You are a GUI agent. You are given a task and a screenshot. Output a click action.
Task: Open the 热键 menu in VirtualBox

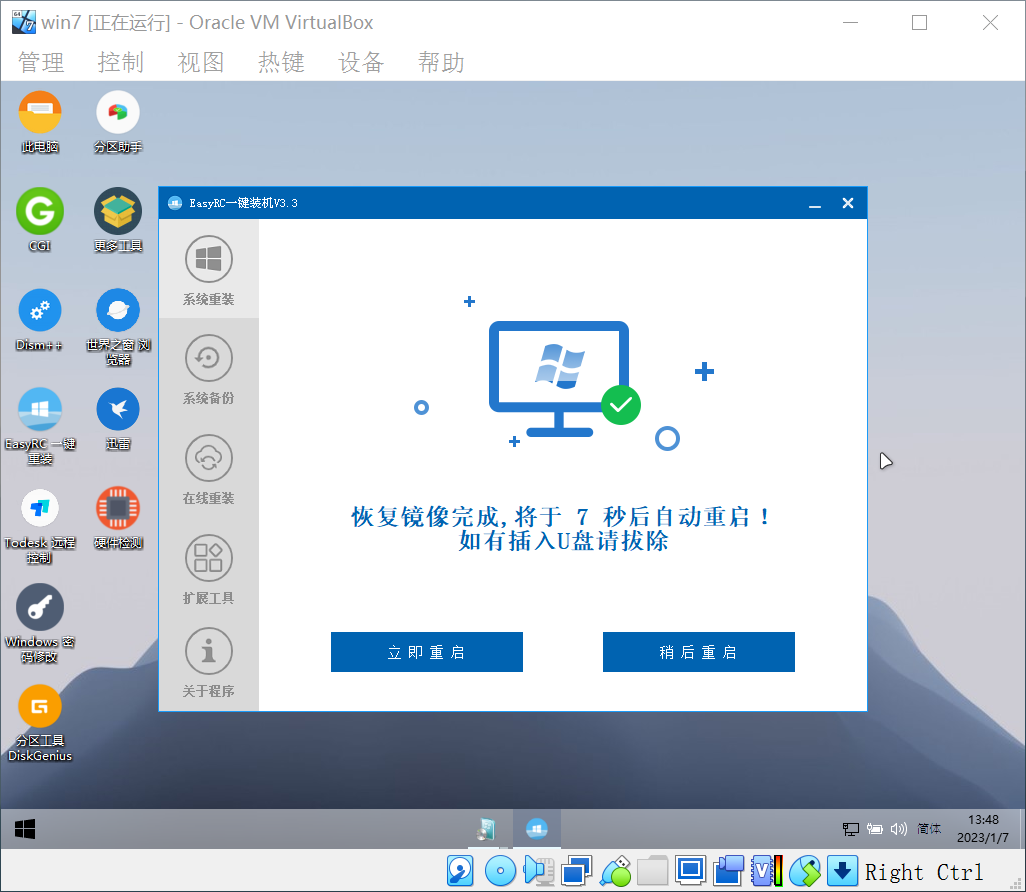click(281, 62)
